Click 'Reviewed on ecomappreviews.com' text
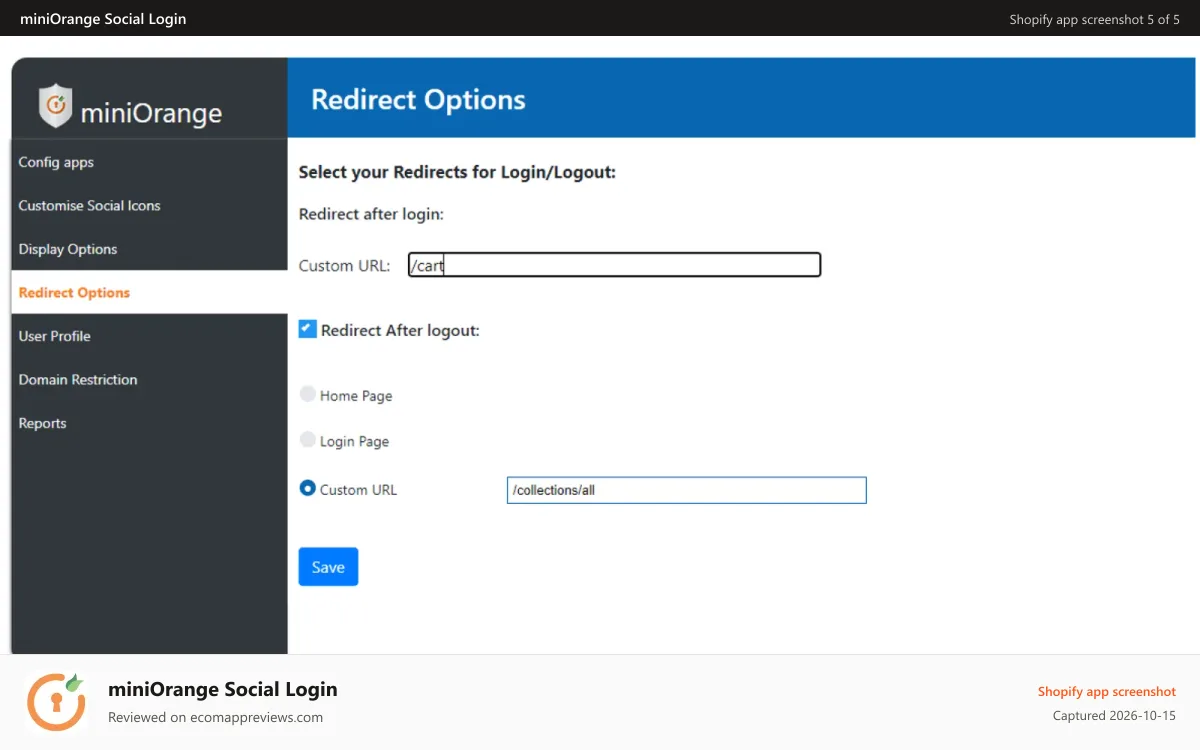This screenshot has width=1200, height=750. pos(215,717)
